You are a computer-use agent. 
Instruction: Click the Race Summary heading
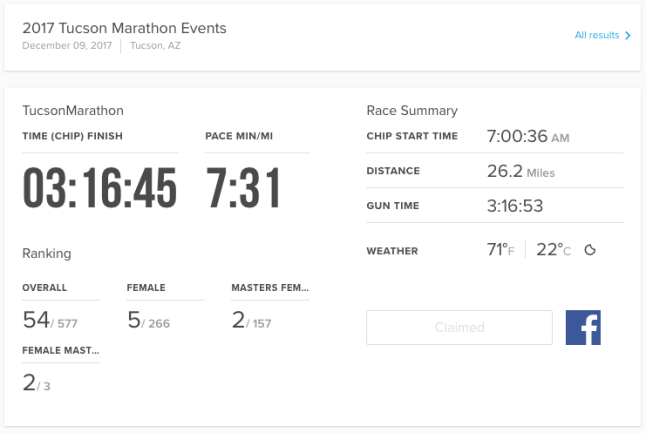(x=412, y=110)
